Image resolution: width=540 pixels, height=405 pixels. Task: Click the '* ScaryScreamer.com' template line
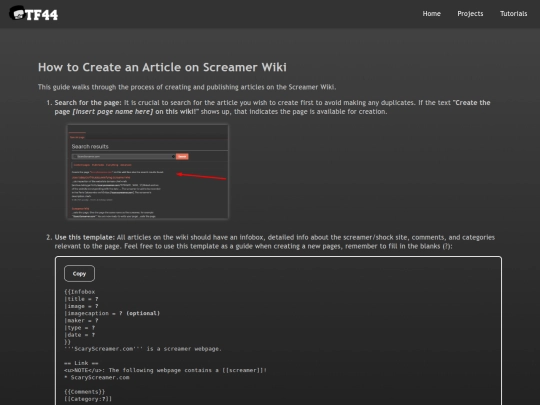pyautogui.click(x=97, y=377)
